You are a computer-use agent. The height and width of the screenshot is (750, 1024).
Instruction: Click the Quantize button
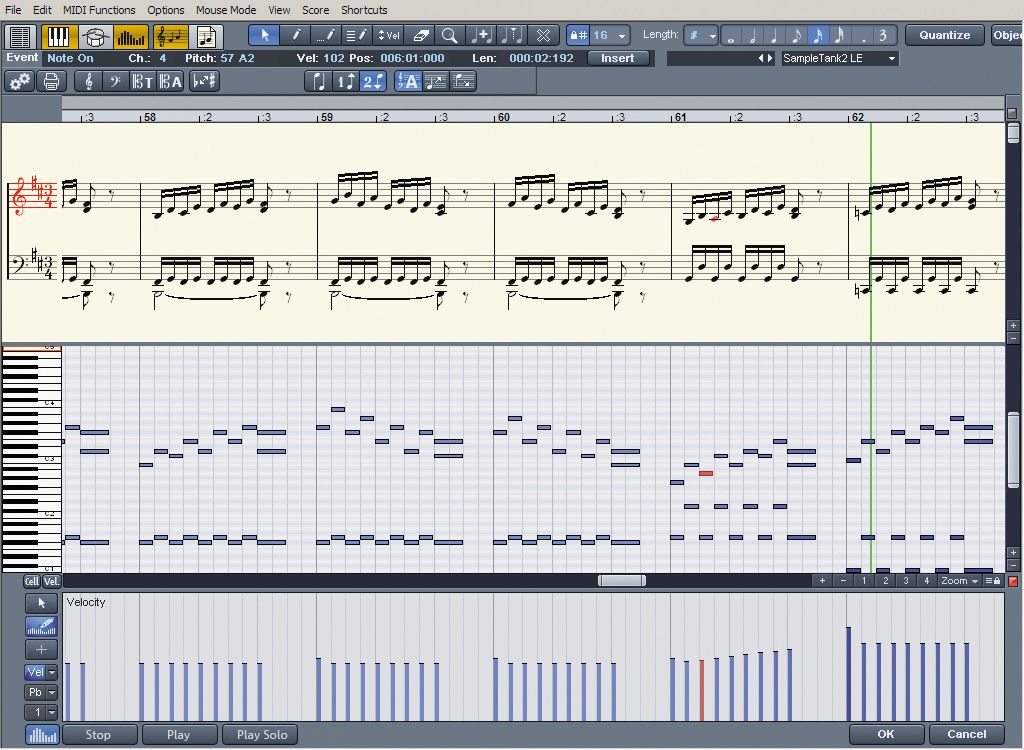click(x=944, y=35)
